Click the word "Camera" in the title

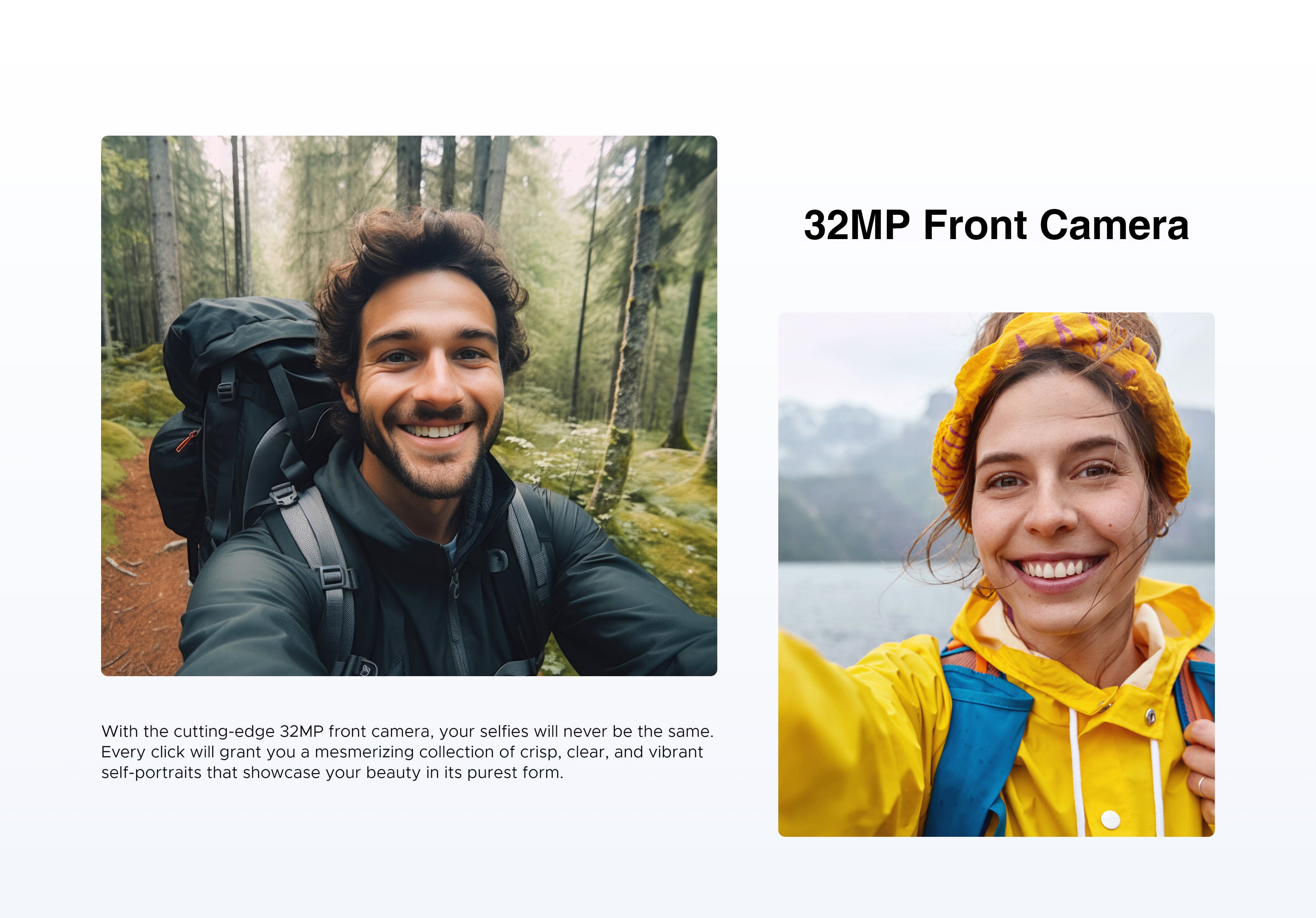point(1114,225)
